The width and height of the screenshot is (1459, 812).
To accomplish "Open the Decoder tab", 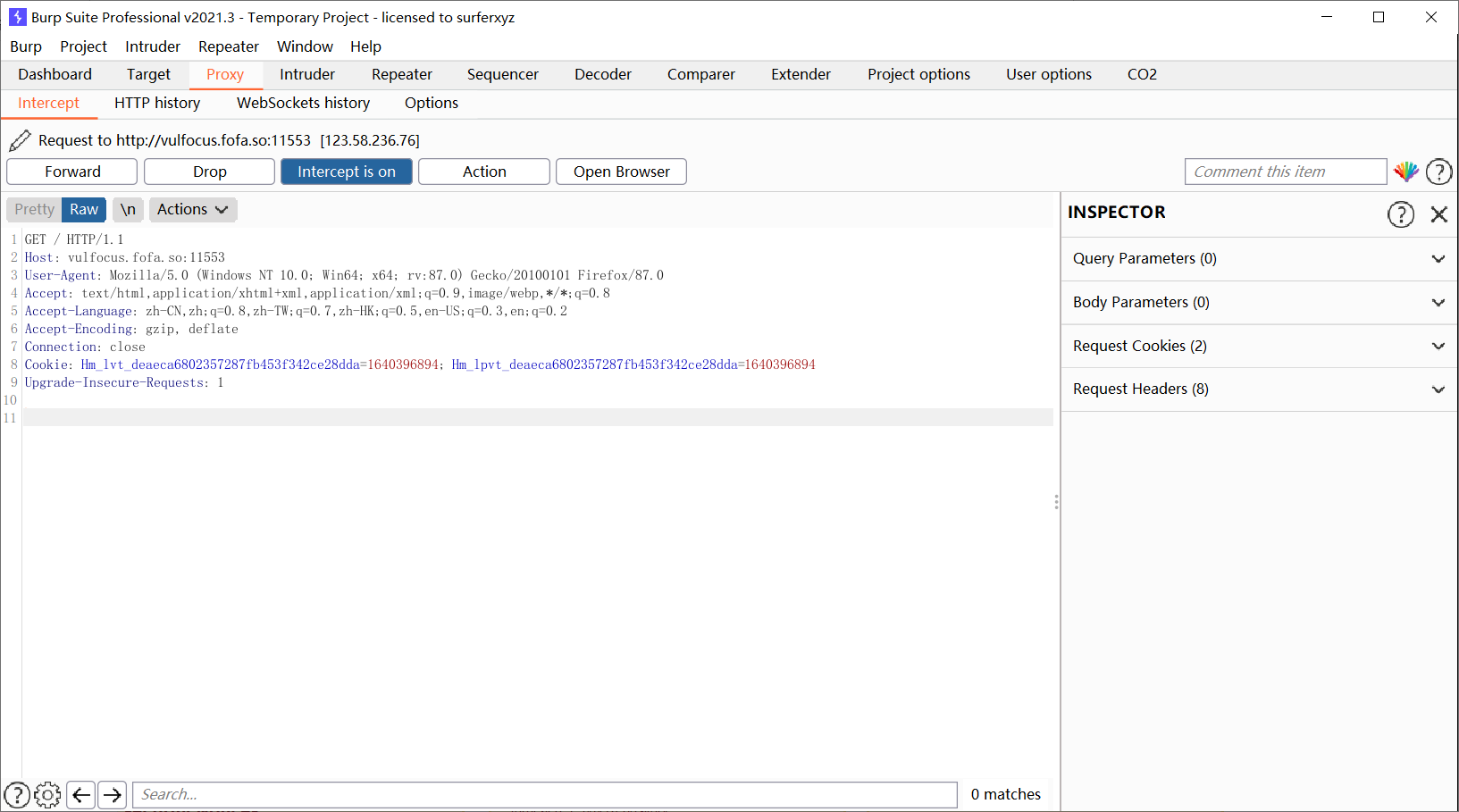I will tap(603, 74).
